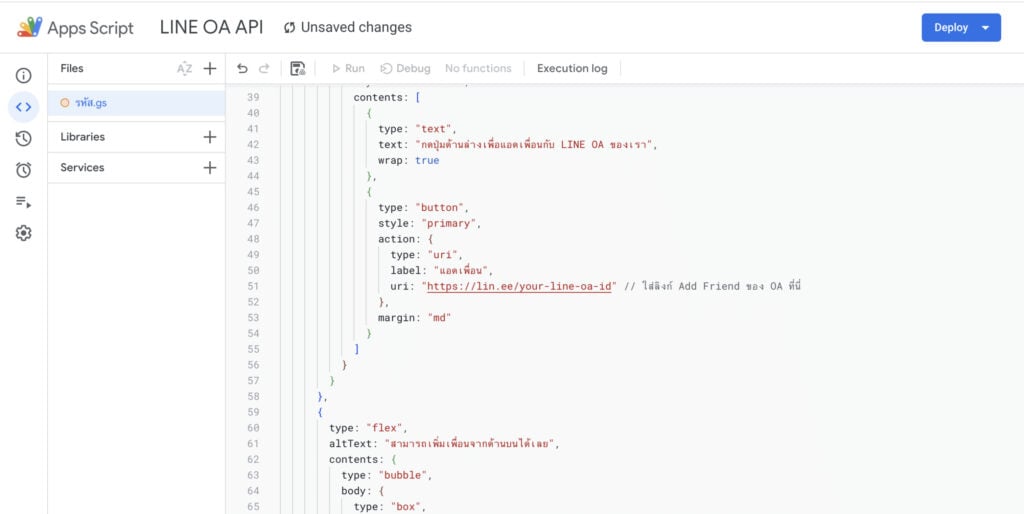1024x514 pixels.
Task: Click the 'type: "box"' code line
Action: click(390, 507)
